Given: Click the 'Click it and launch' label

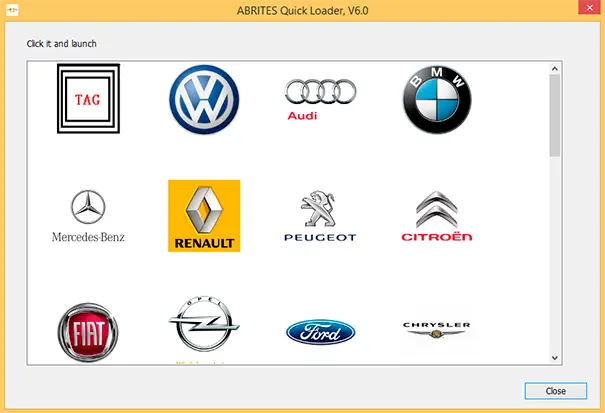Looking at the screenshot, I should tap(62, 43).
